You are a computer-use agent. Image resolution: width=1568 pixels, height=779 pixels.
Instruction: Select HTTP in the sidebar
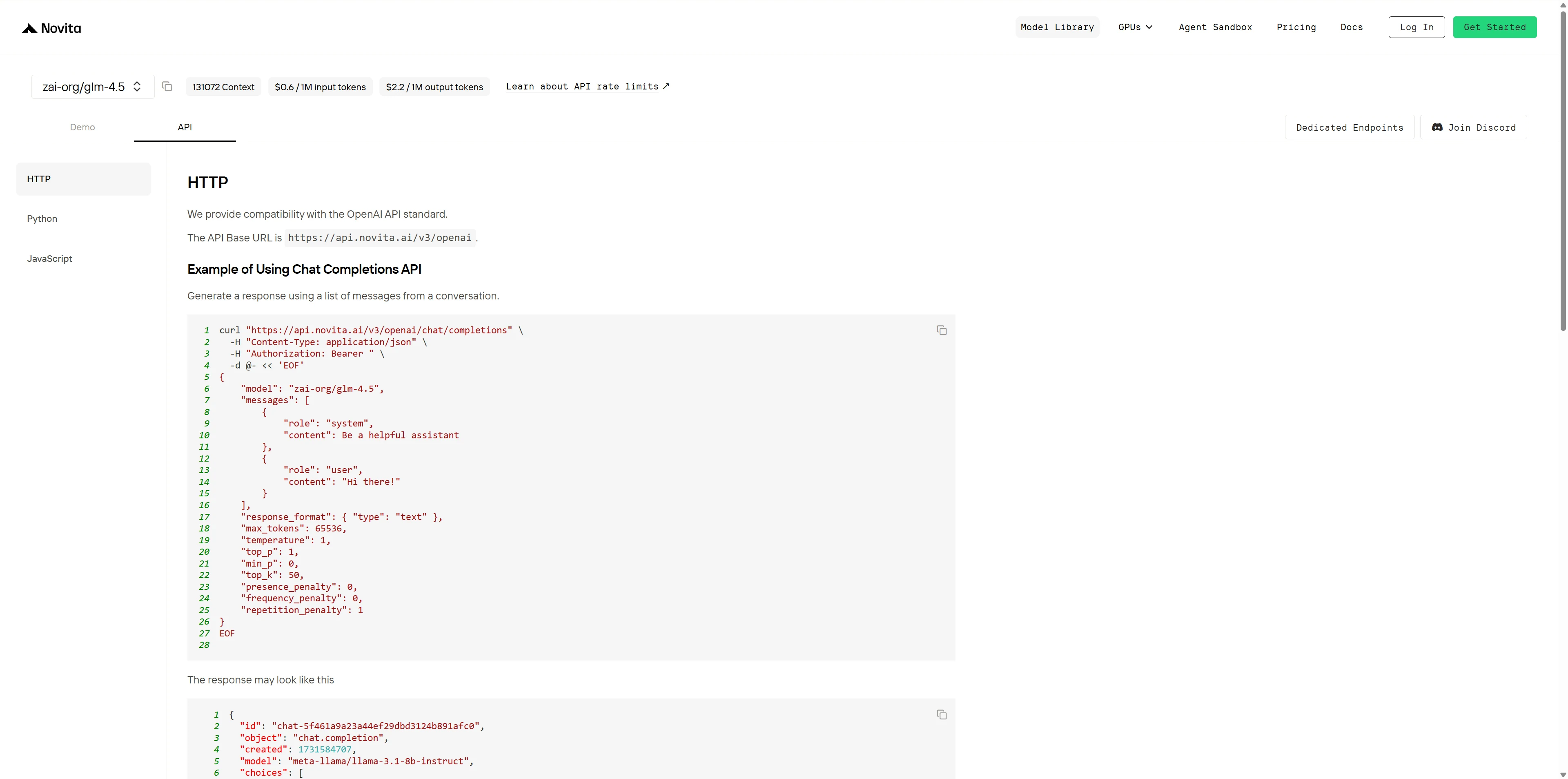tap(83, 179)
